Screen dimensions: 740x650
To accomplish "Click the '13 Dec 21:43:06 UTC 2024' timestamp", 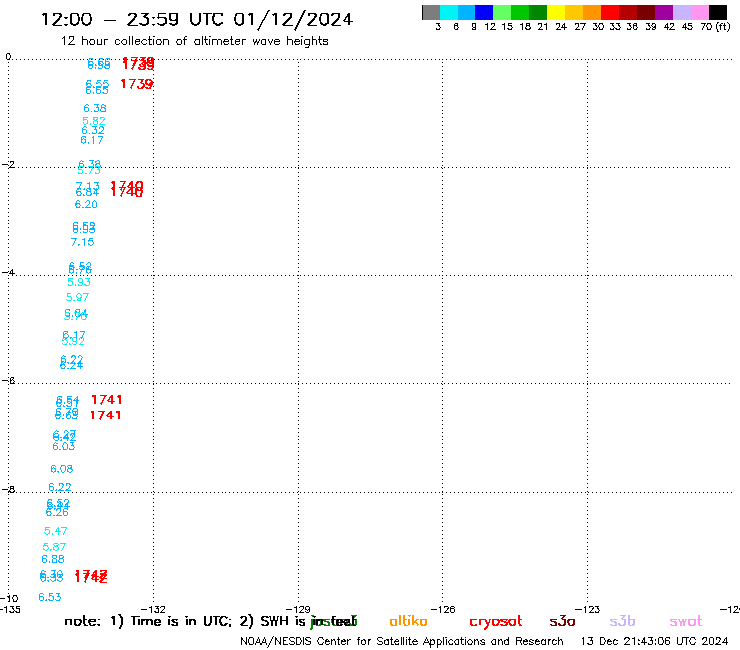I will click(655, 642).
